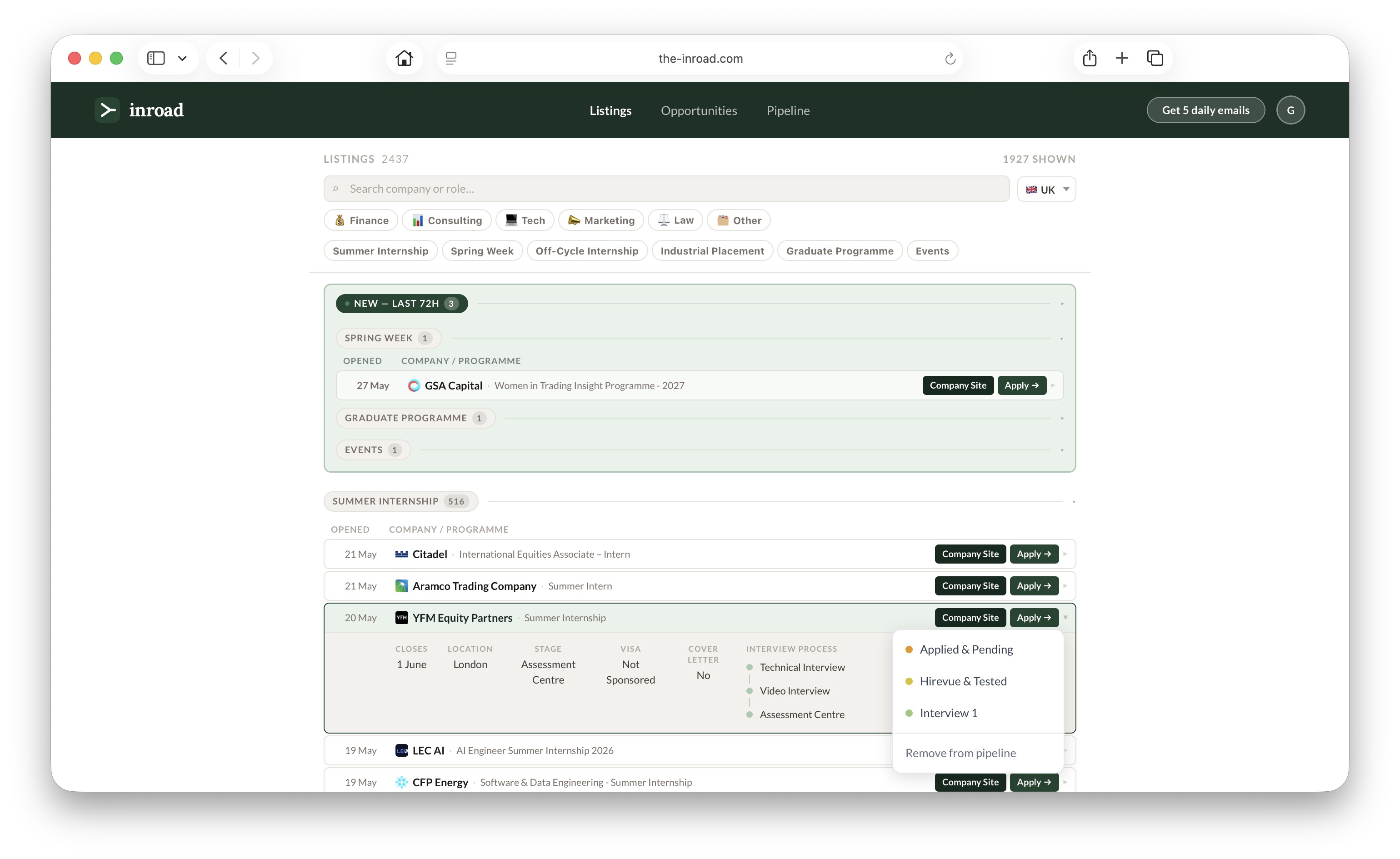Toggle the Finance filter chip
Viewport: 1400px width, 859px height.
(x=361, y=220)
